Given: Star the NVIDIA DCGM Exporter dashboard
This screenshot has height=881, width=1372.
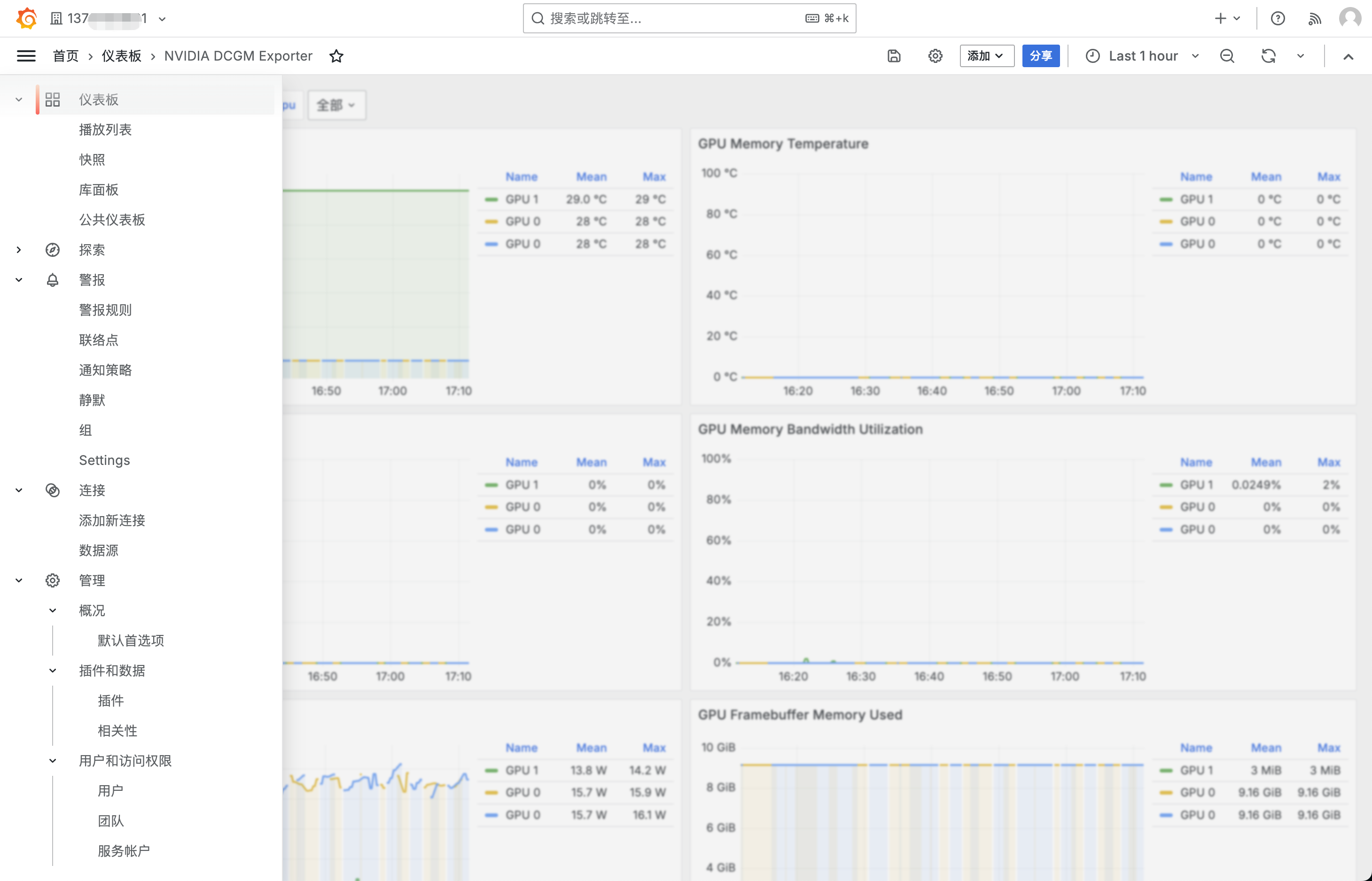Looking at the screenshot, I should (336, 56).
